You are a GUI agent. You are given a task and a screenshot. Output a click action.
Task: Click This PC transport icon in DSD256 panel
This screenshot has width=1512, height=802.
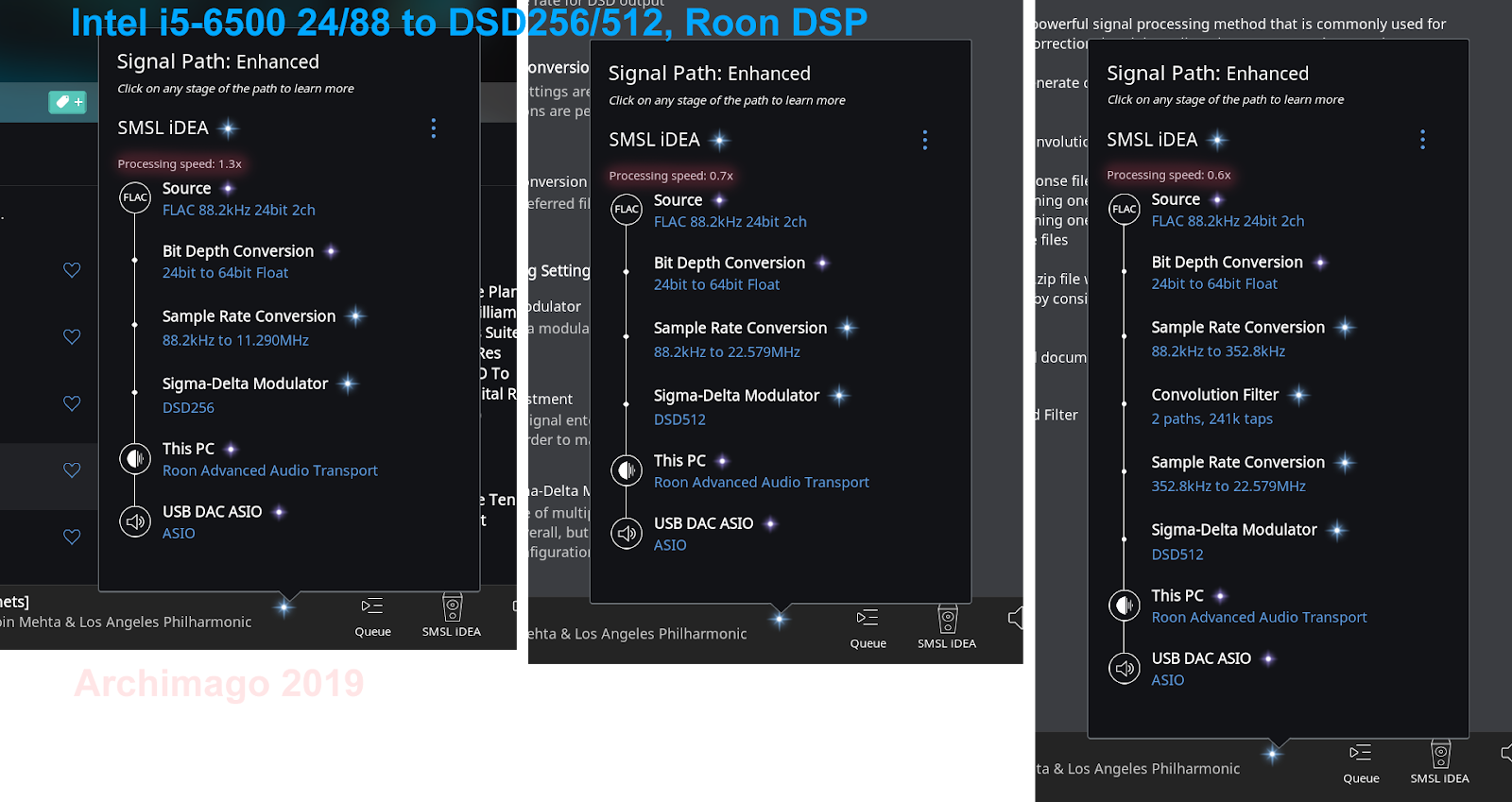pos(135,458)
